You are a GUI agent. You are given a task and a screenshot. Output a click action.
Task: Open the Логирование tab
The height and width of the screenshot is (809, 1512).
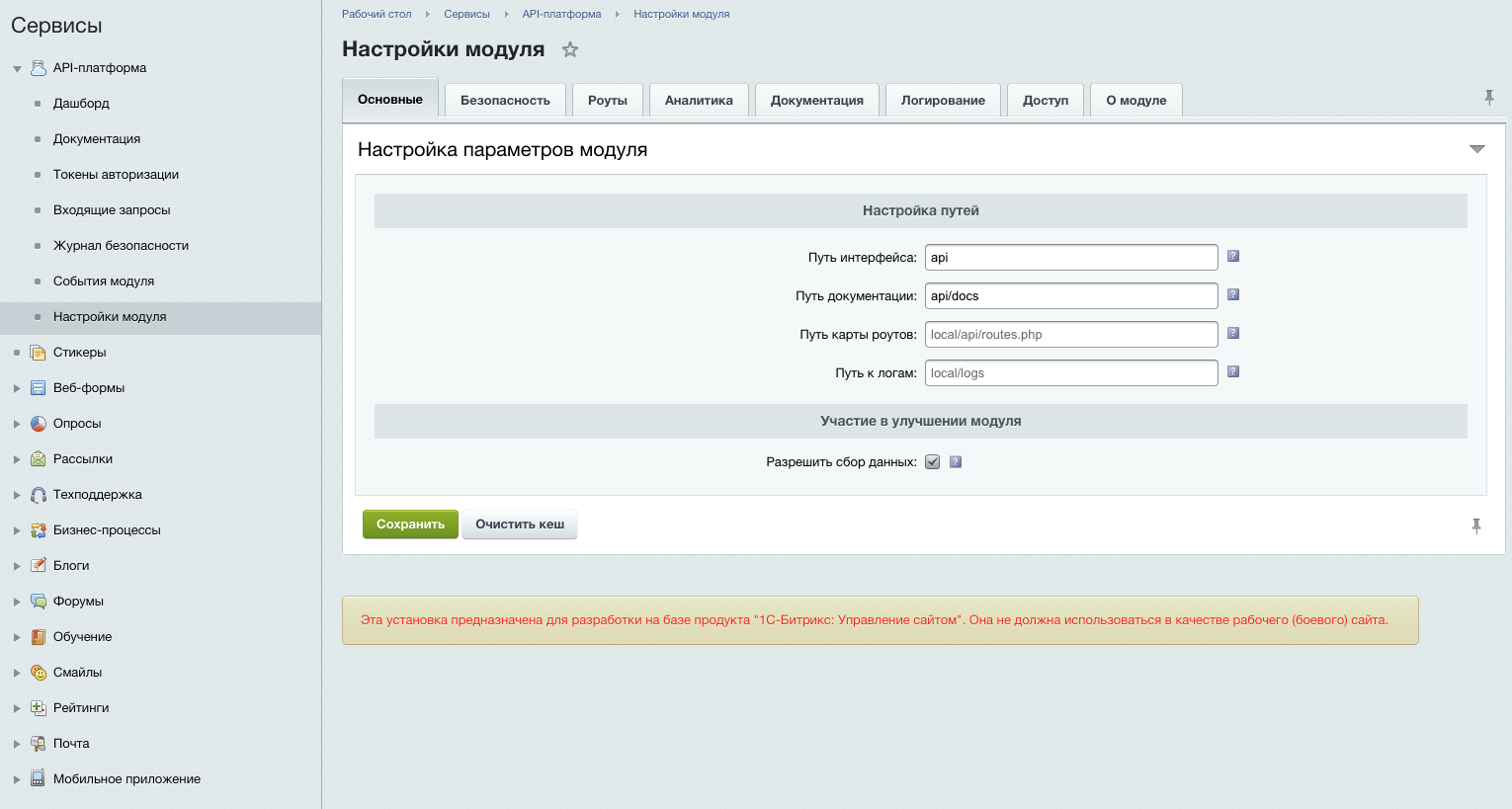[943, 101]
